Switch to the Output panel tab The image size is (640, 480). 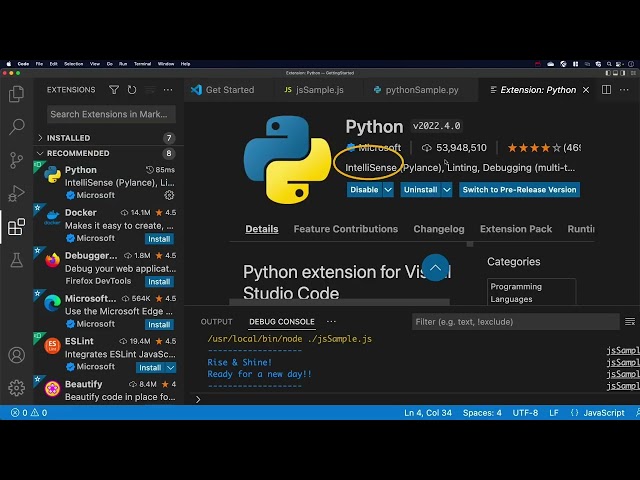216,322
